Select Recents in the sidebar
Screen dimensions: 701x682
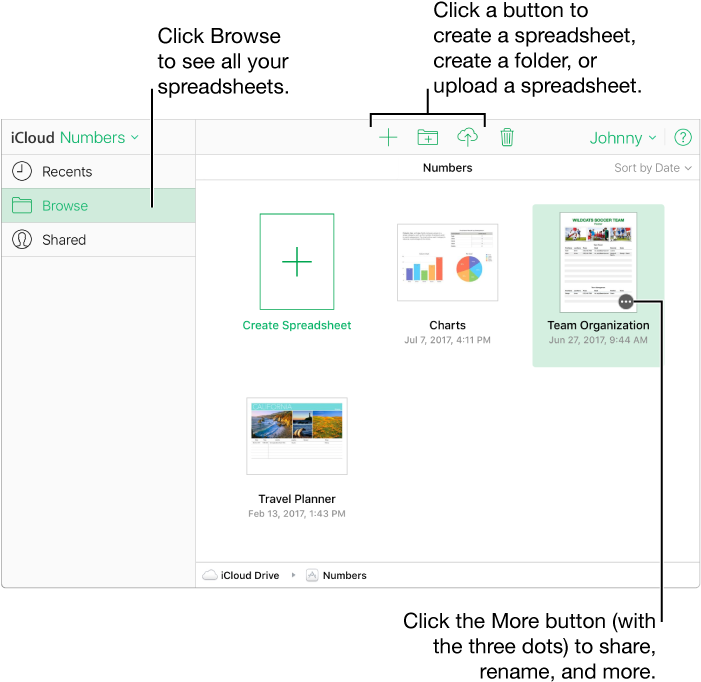(x=98, y=172)
